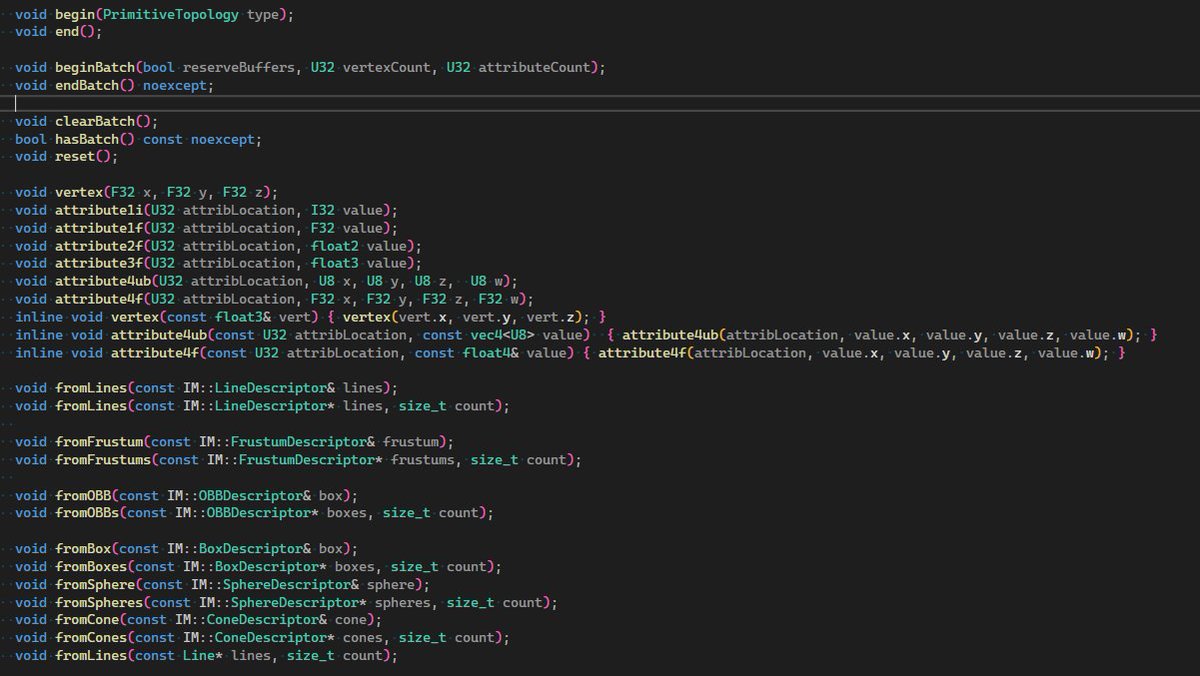Click the 'hasBatch' function name
This screenshot has height=676, width=1200.
87,139
